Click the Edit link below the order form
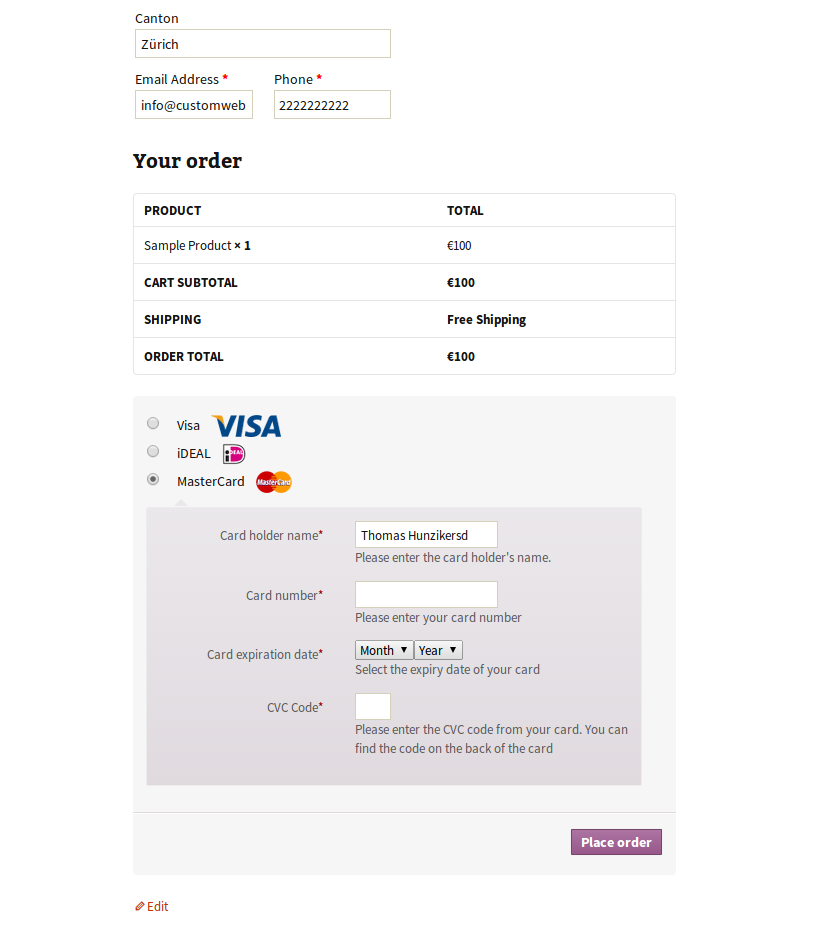The height and width of the screenshot is (940, 840). (x=156, y=906)
